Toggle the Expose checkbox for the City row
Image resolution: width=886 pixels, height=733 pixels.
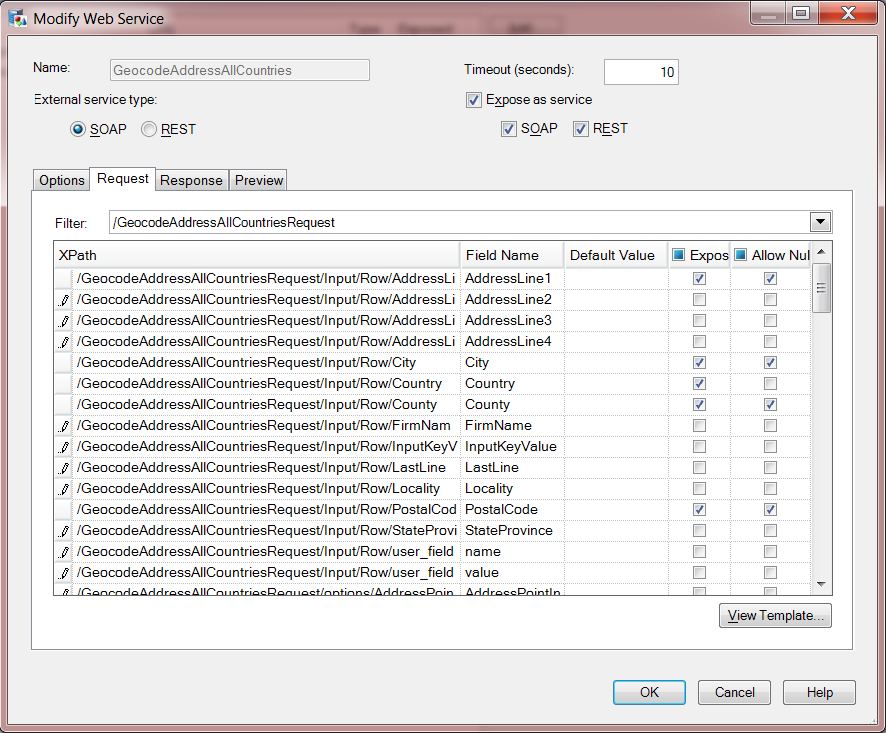click(x=699, y=362)
